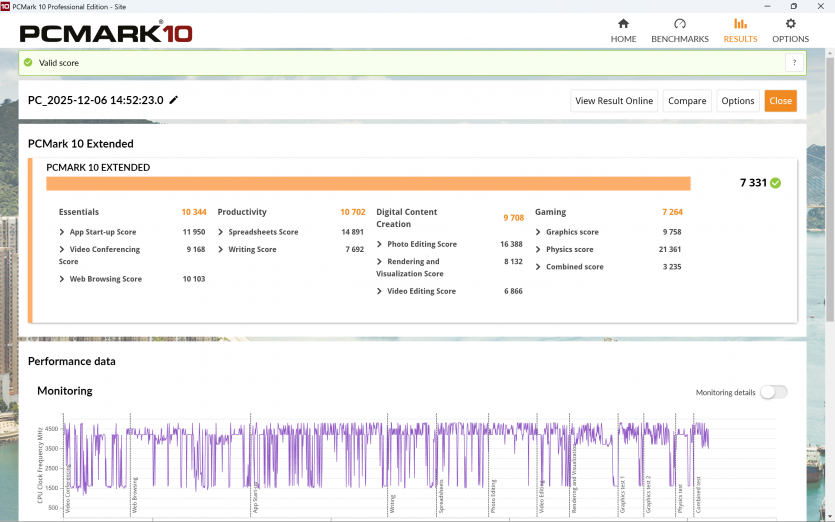Open the result Options button

click(x=737, y=101)
